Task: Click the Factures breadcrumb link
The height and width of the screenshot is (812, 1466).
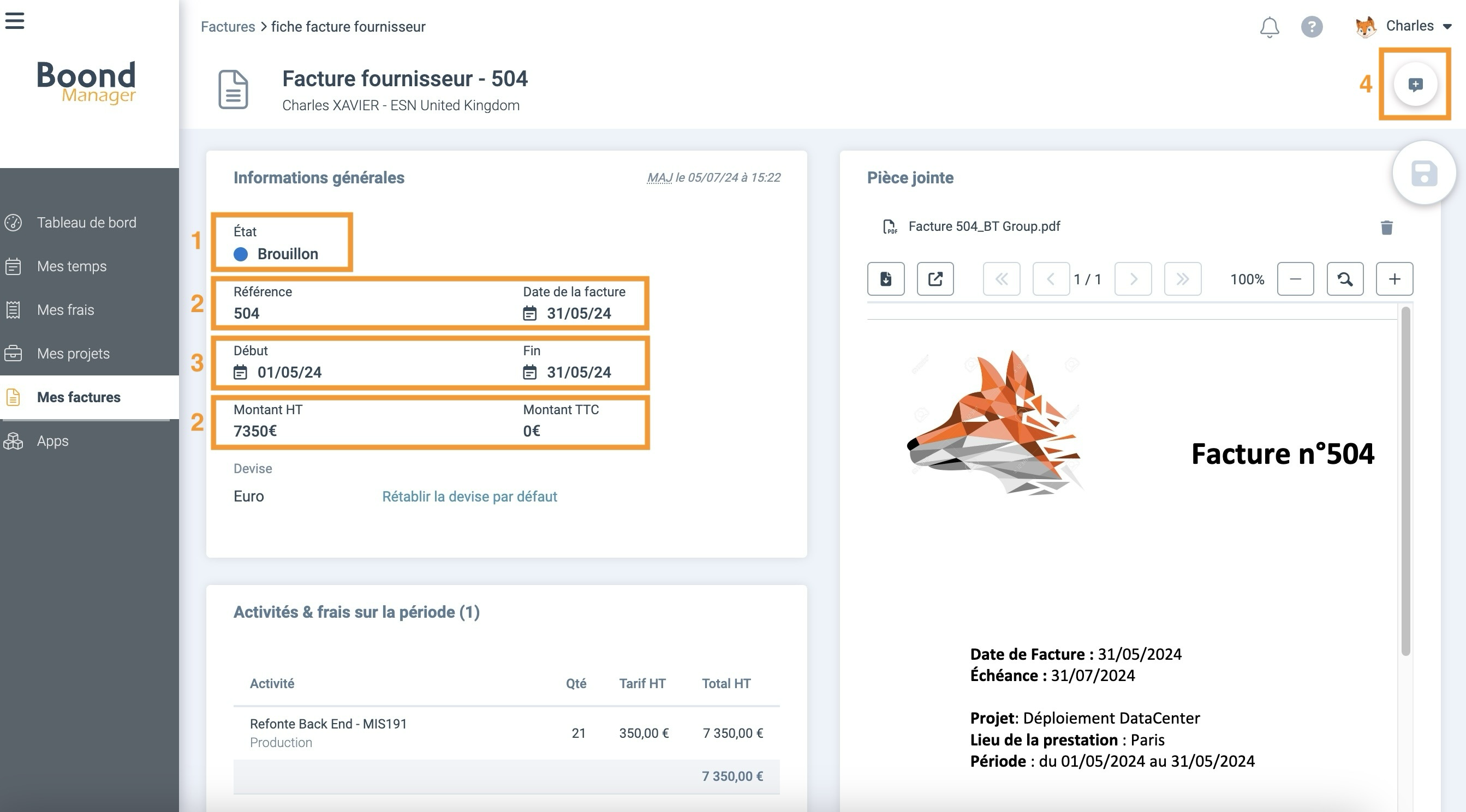Action: (228, 27)
